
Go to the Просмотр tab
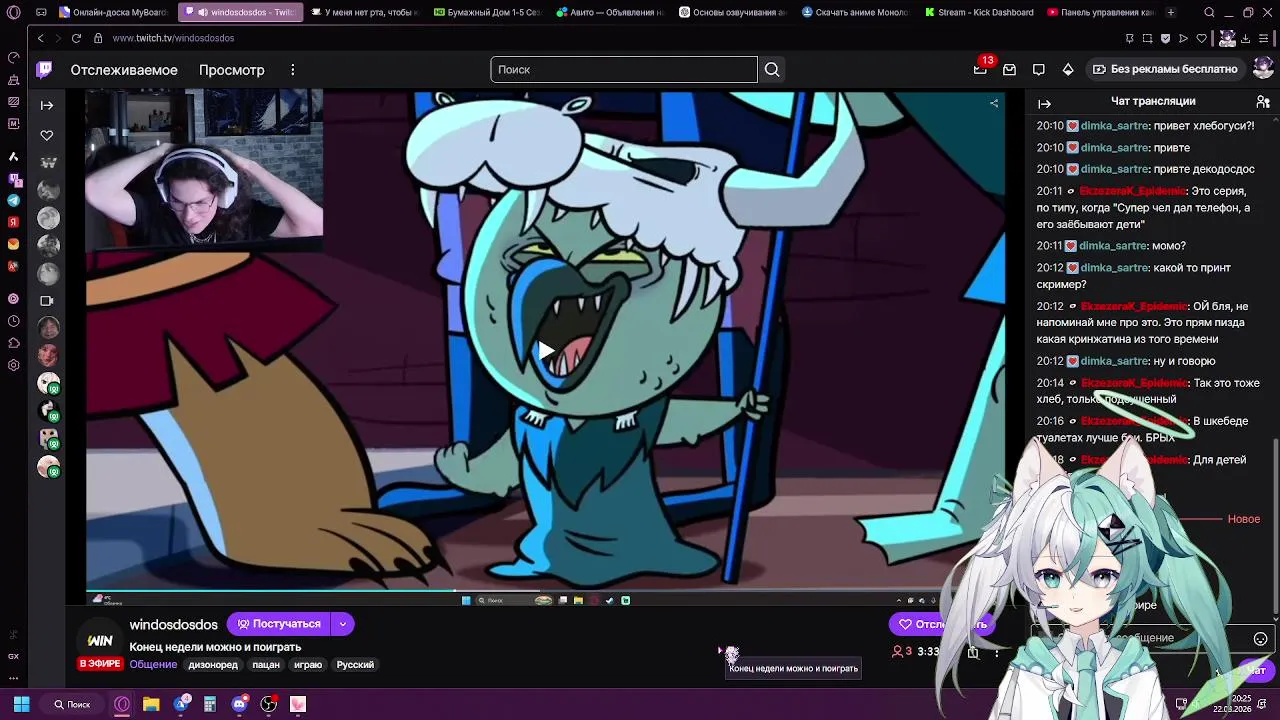[x=232, y=70]
